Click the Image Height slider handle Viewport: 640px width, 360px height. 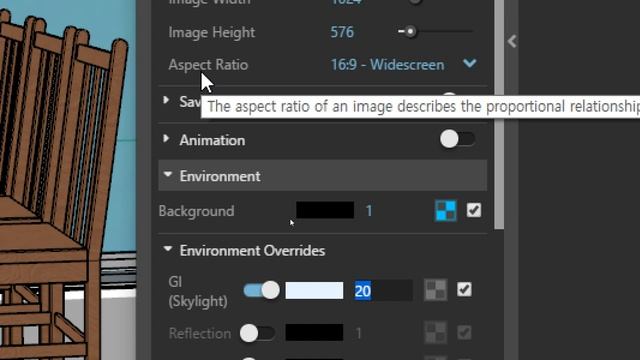click(x=410, y=31)
